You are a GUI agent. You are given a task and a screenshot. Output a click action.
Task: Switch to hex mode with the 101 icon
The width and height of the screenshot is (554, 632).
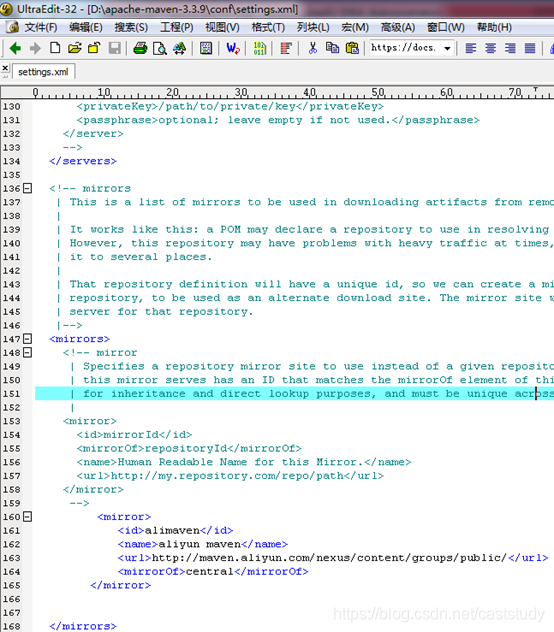[x=259, y=49]
